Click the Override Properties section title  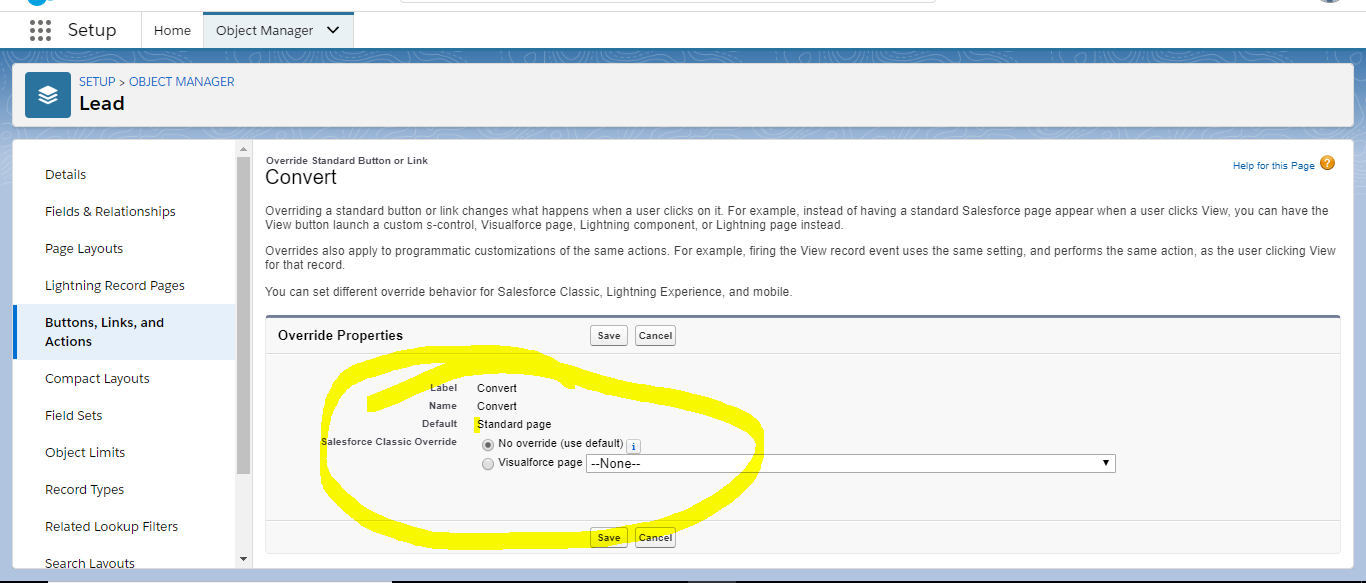(340, 335)
